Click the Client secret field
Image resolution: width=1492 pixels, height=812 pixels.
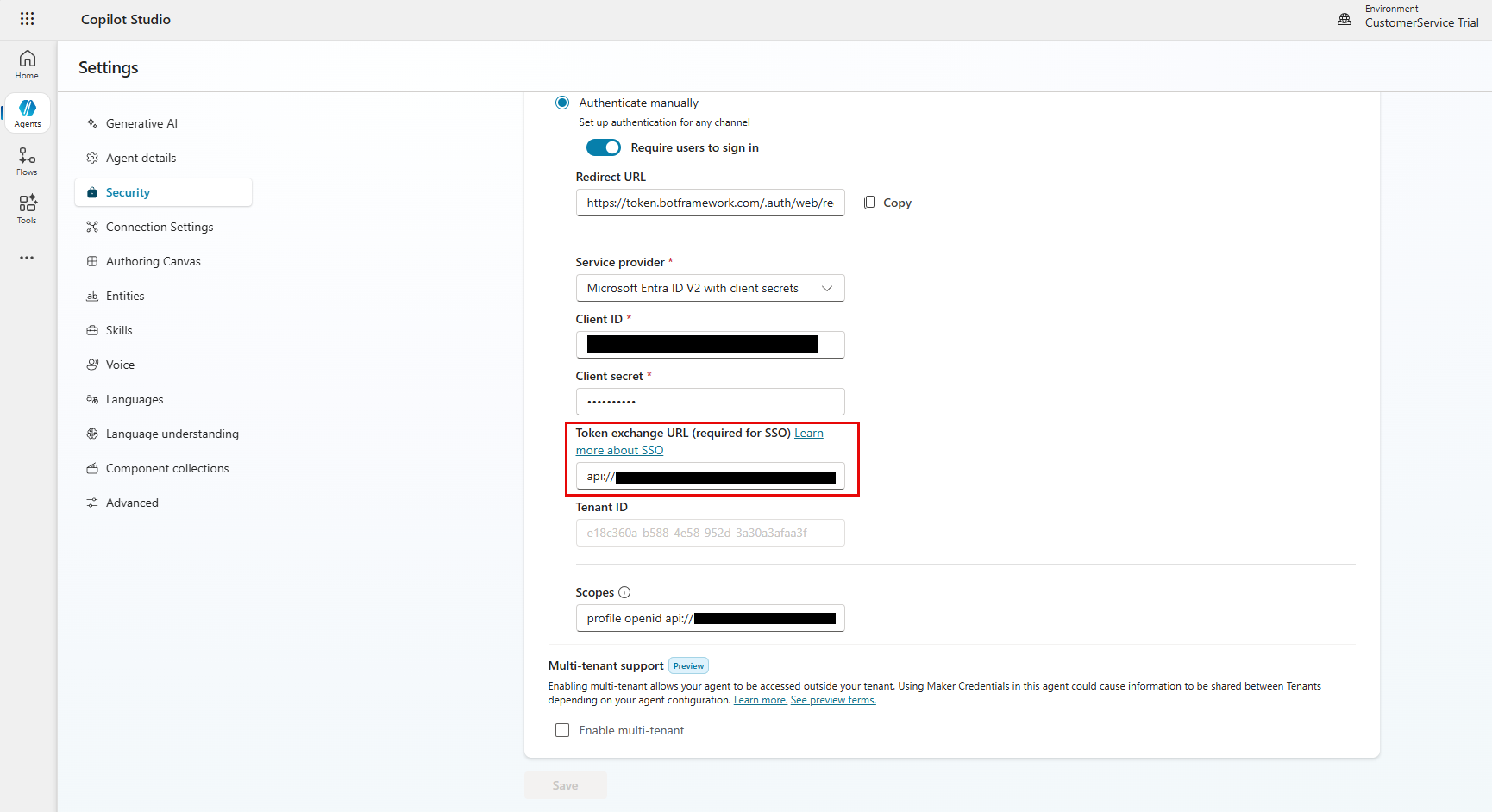point(710,402)
